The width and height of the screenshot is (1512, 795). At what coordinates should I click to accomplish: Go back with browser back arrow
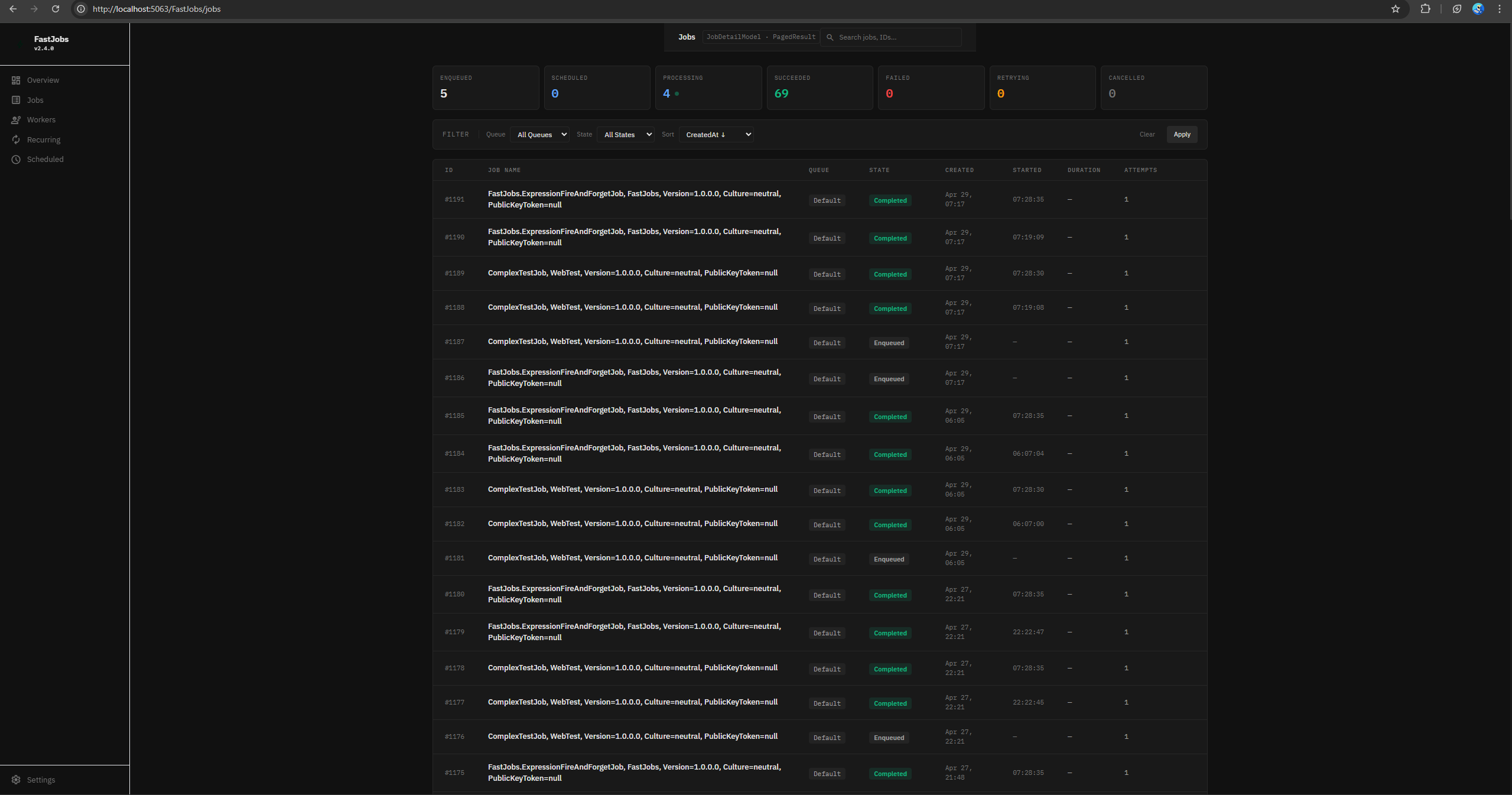point(13,9)
